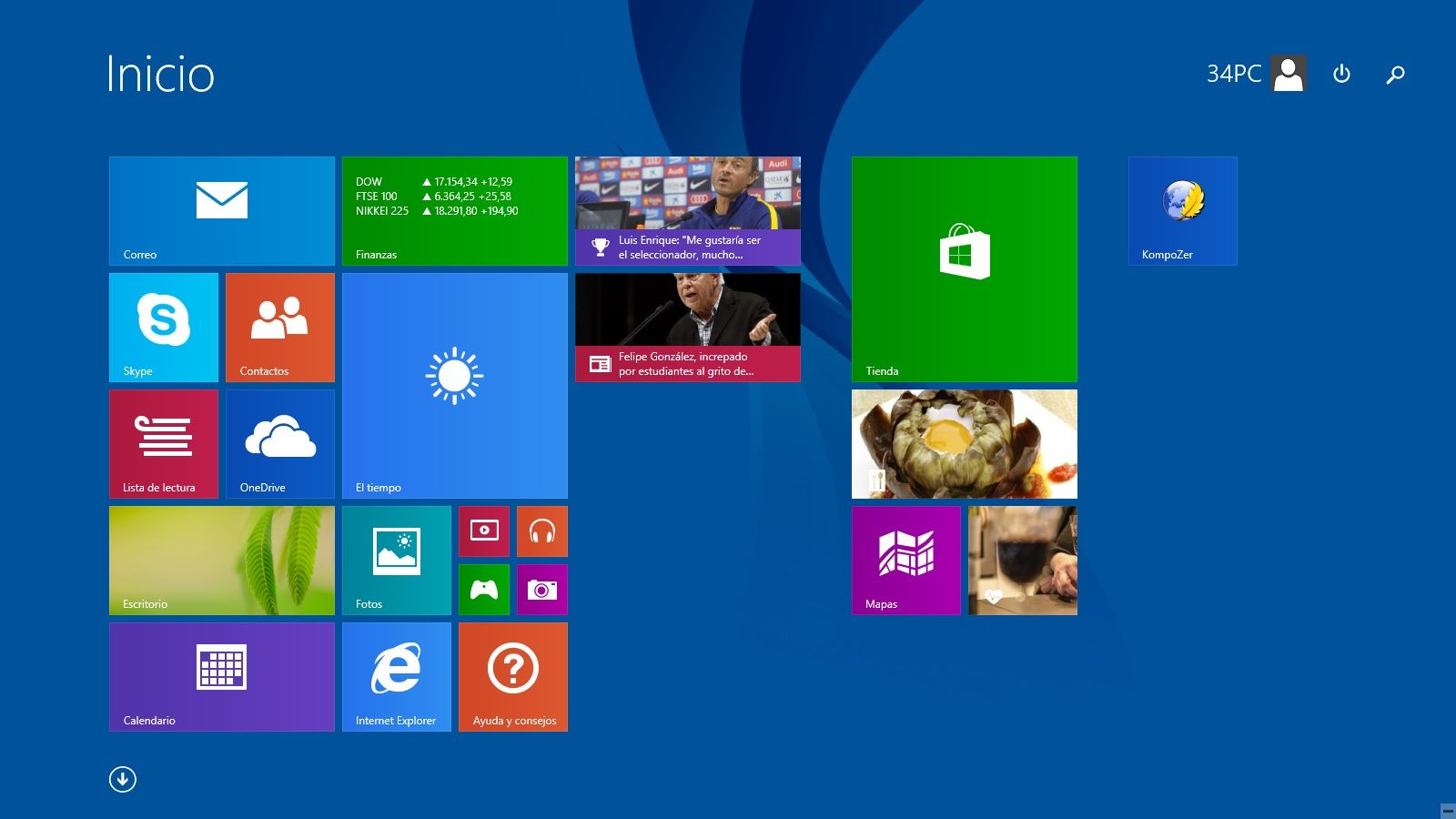Launch Internet Explorer tile
Image resolution: width=1456 pixels, height=819 pixels.
[396, 676]
